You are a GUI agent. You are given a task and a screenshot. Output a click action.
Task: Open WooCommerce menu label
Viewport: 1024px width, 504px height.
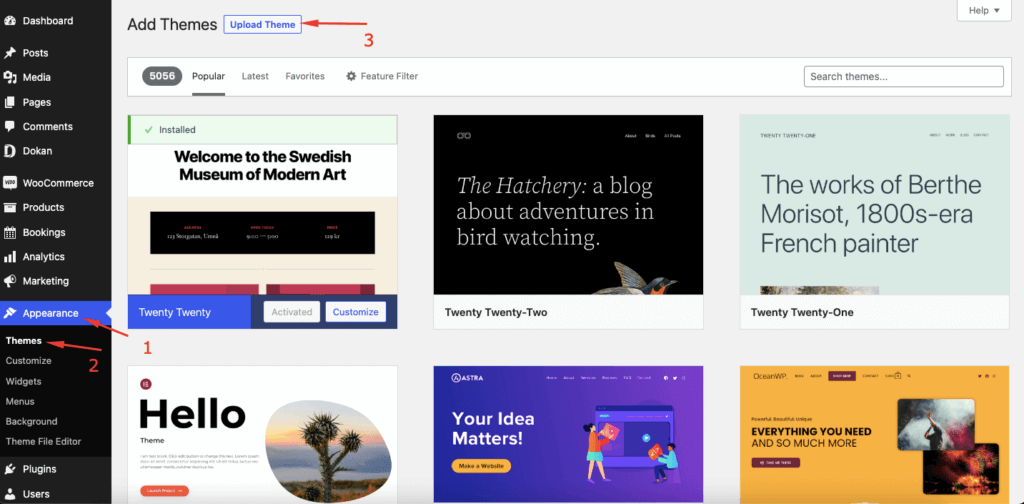(x=58, y=183)
